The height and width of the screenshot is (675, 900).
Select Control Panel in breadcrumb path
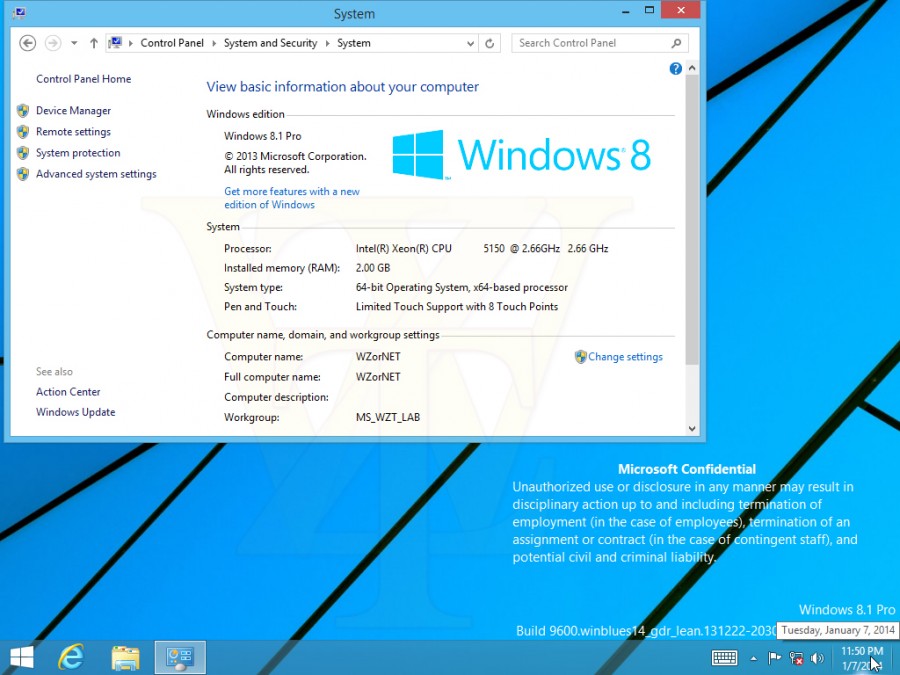172,43
